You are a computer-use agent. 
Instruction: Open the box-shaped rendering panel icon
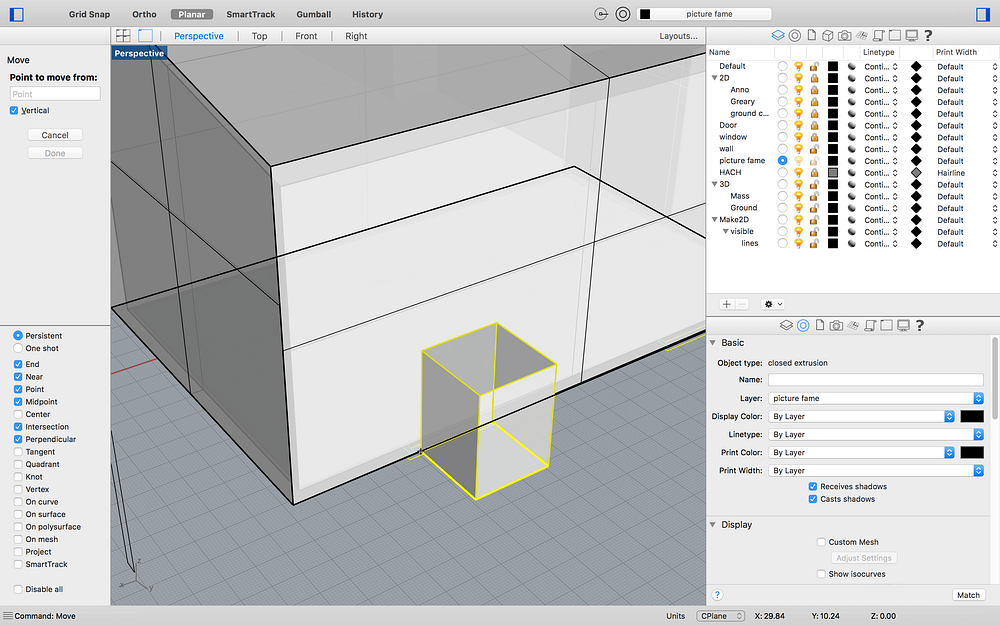[x=827, y=35]
